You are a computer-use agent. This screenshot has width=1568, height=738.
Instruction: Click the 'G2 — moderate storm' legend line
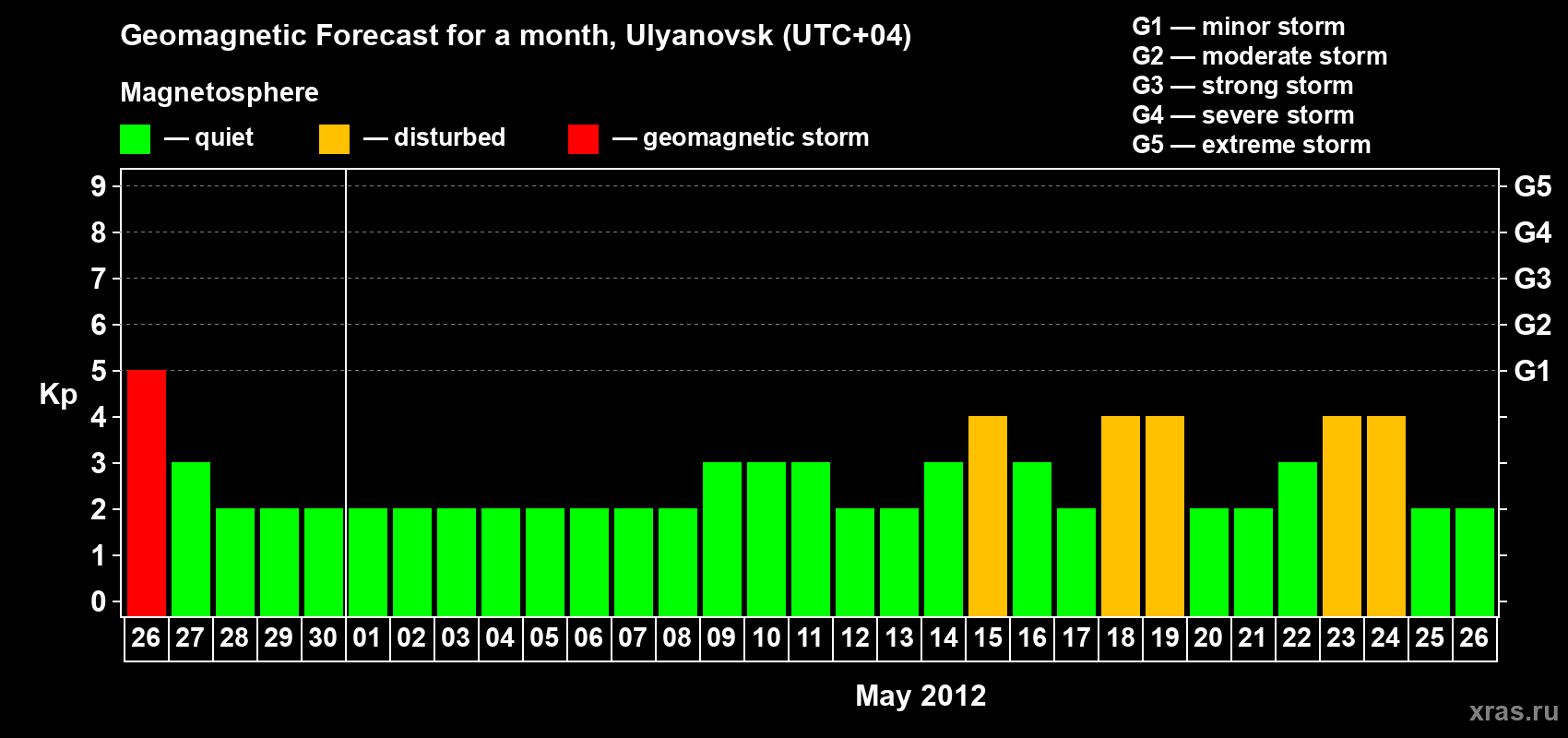tap(1260, 56)
